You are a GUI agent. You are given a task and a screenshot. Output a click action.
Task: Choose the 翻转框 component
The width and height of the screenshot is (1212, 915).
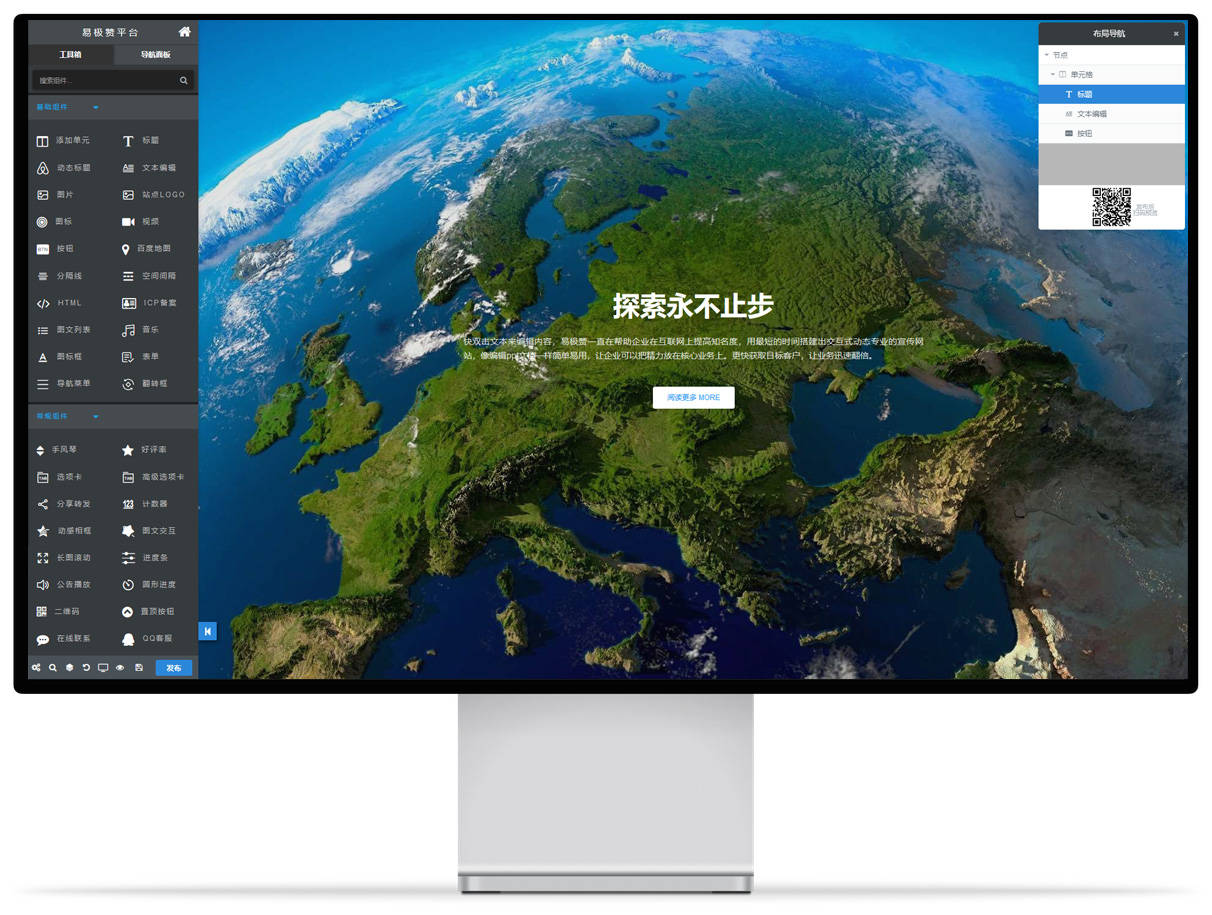click(145, 384)
